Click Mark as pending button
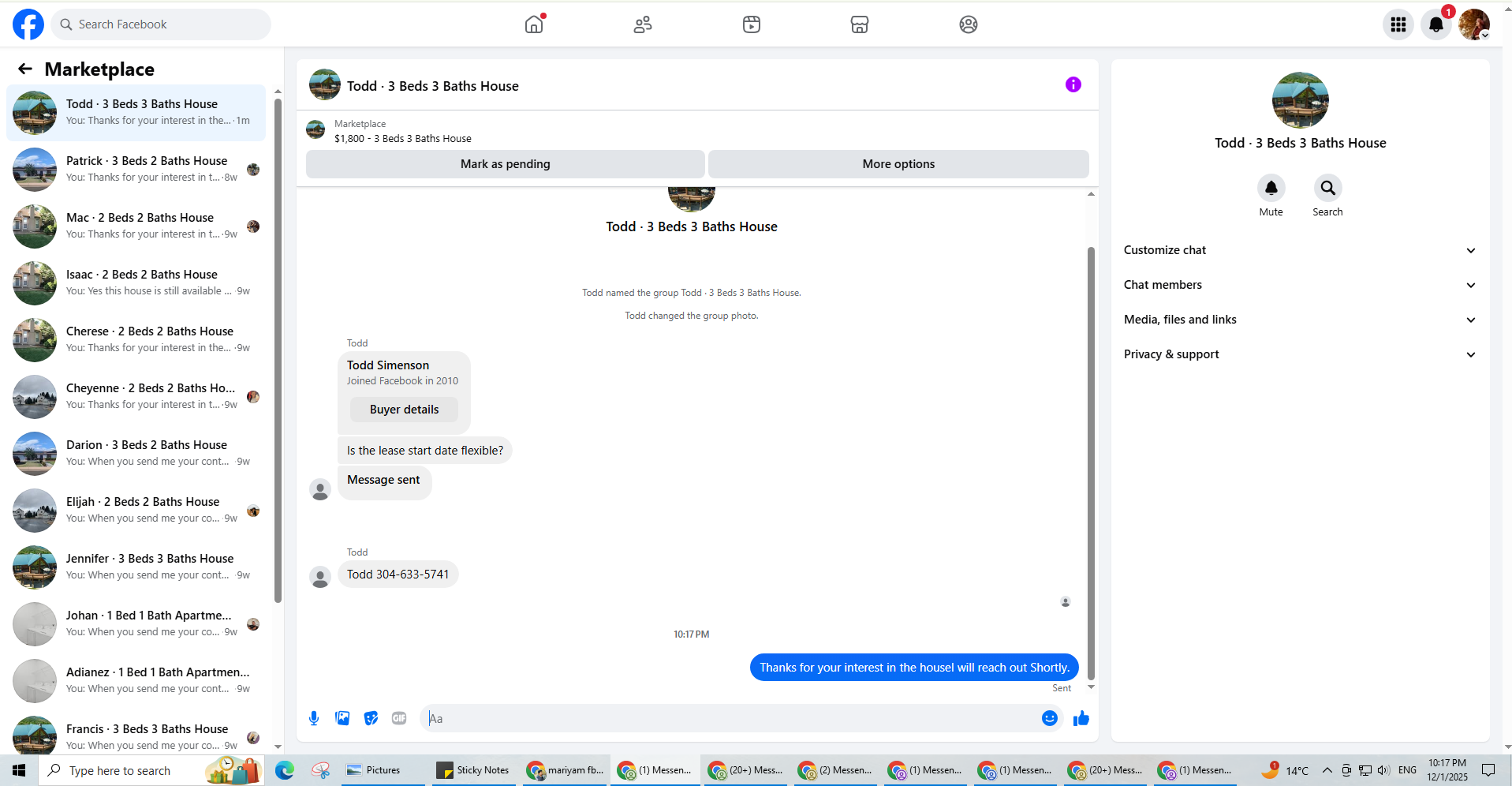This screenshot has height=786, width=1512. [506, 164]
